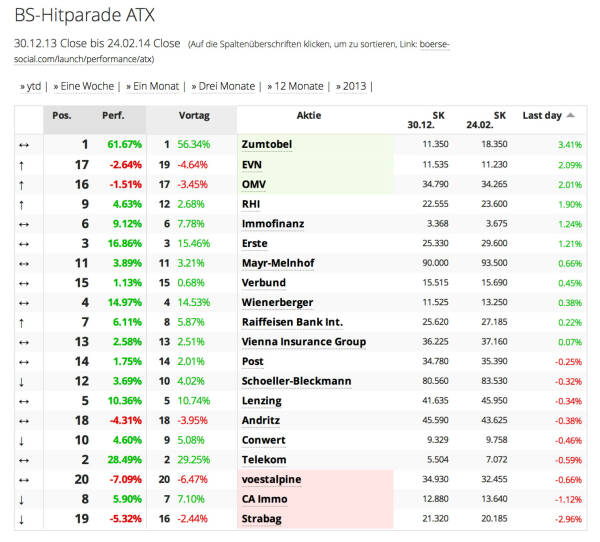This screenshot has height=542, width=600.
Task: Click the up arrow in Raiffeisen Bank row
Action: pyautogui.click(x=23, y=322)
